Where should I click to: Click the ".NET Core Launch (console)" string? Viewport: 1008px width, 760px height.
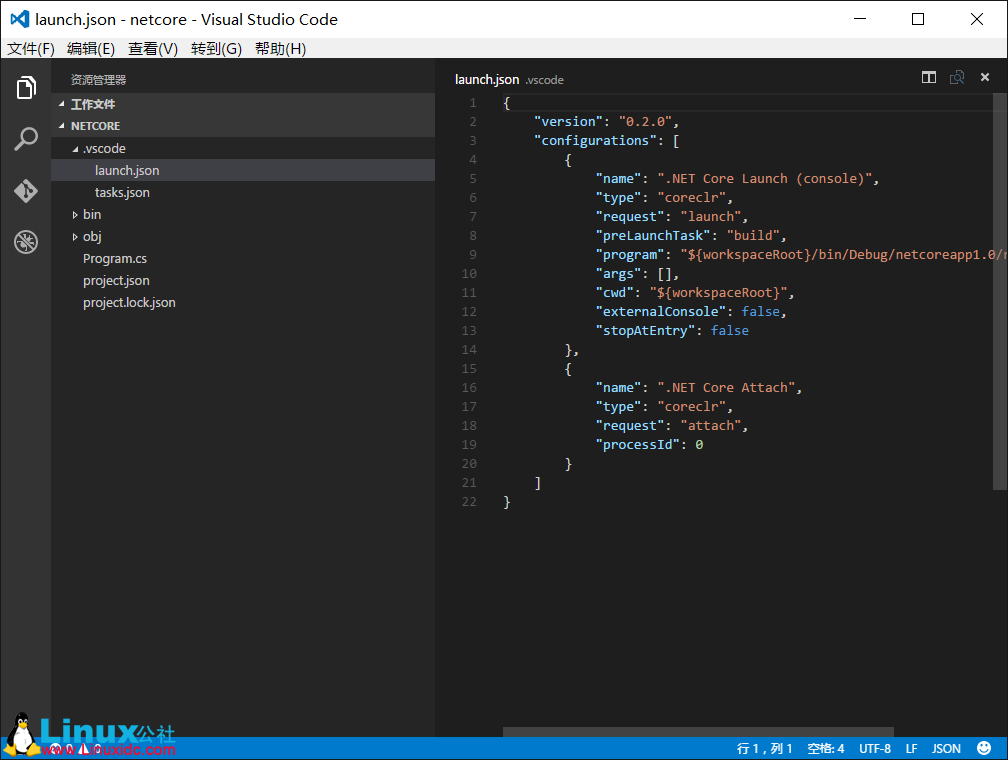click(x=764, y=179)
